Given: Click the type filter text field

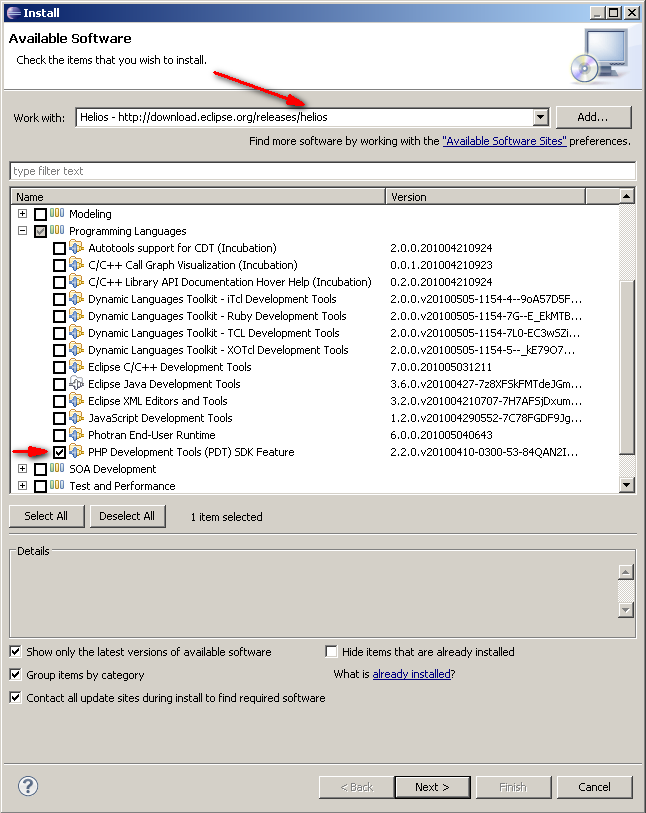Looking at the screenshot, I should (x=322, y=171).
